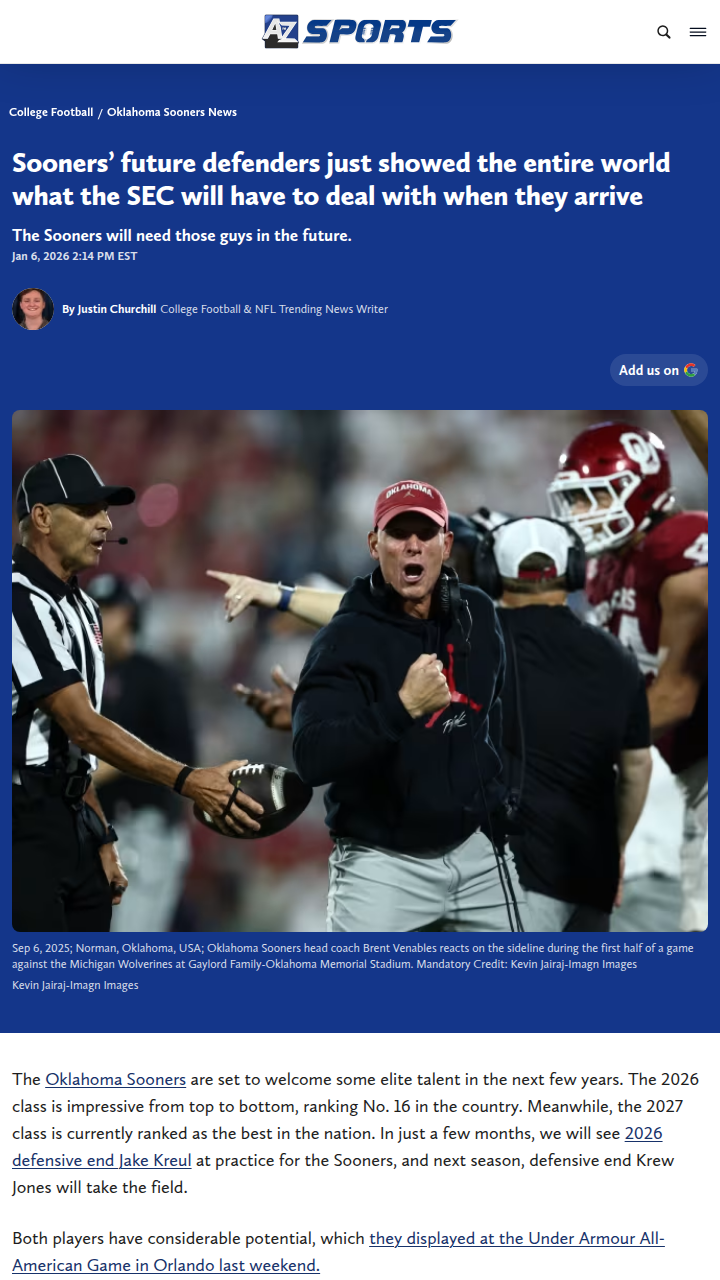Click the Jan 6, 2026 publish timestamp
Viewport: 720px width, 1280px height.
(75, 256)
